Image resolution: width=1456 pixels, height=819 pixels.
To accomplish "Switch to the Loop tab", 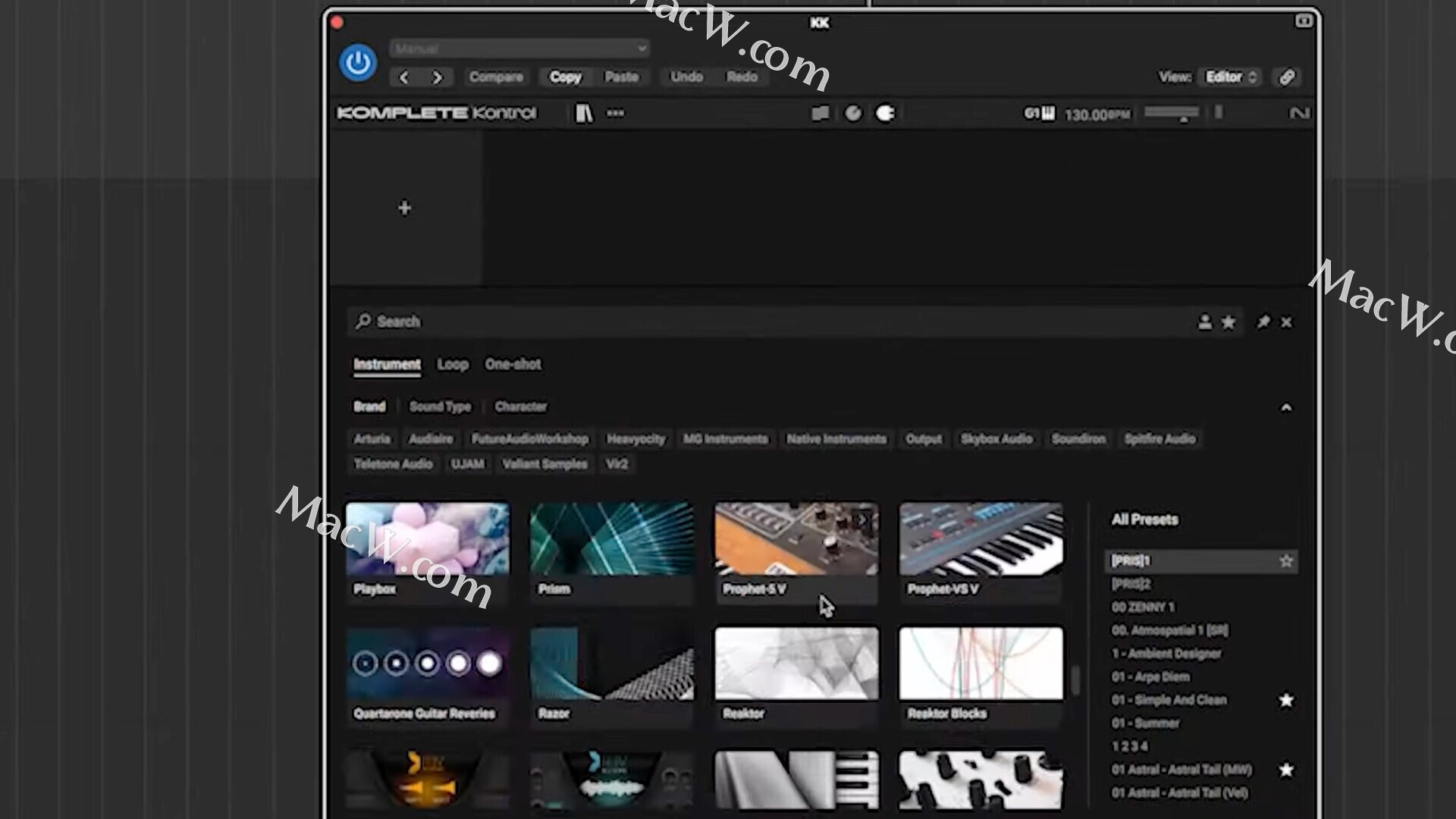I will pos(453,364).
